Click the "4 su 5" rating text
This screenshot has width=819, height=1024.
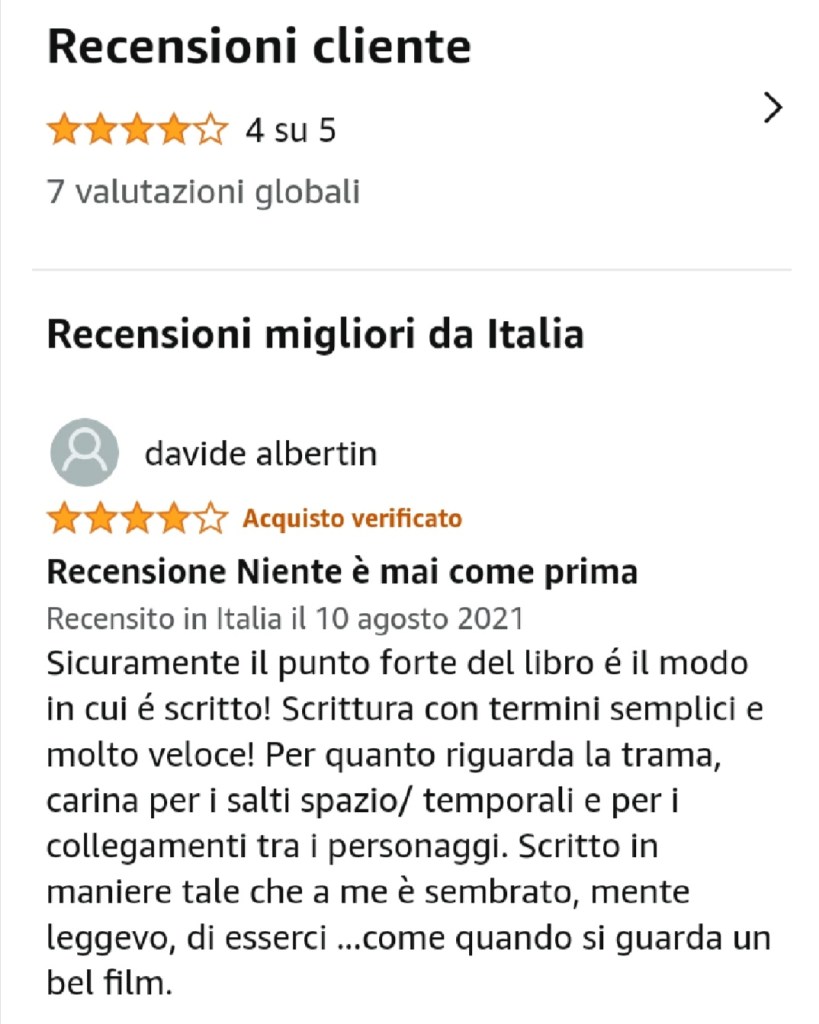[291, 130]
